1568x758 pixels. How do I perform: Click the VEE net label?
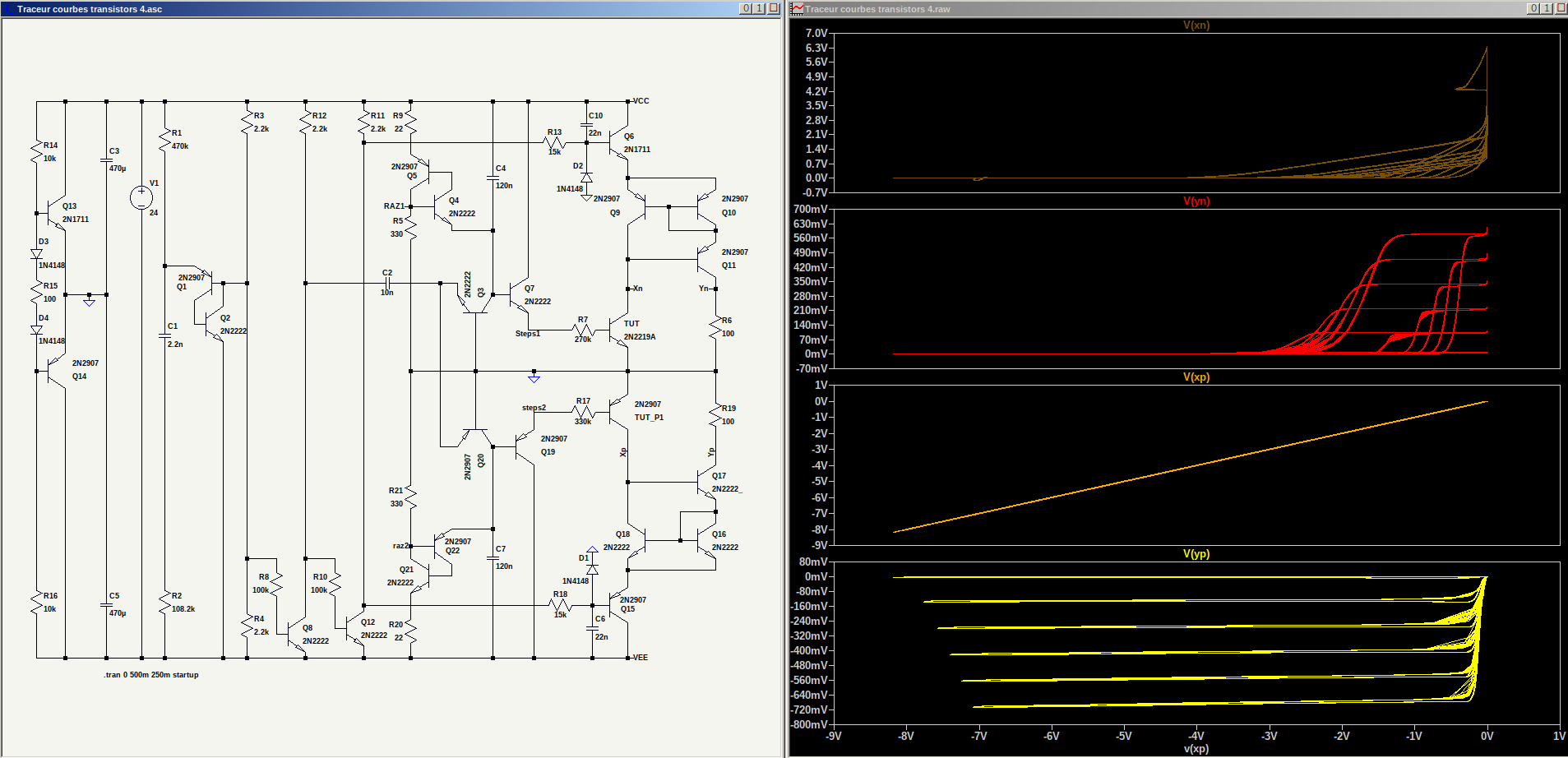pyautogui.click(x=641, y=658)
